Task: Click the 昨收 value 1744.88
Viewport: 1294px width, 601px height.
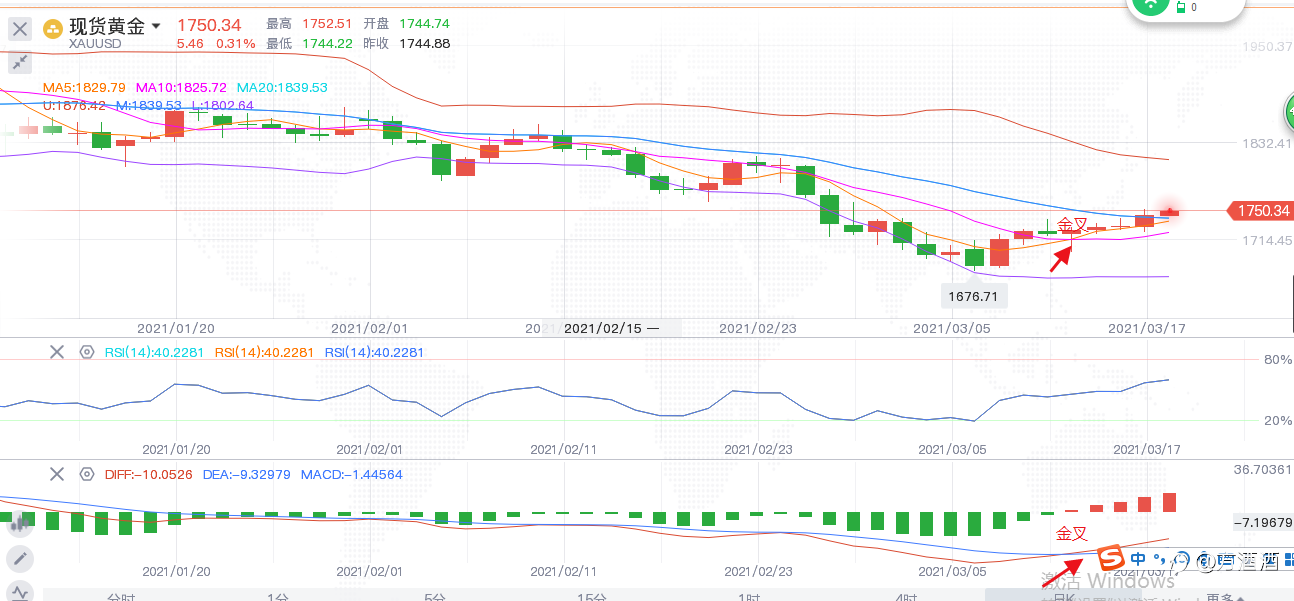Action: (424, 44)
